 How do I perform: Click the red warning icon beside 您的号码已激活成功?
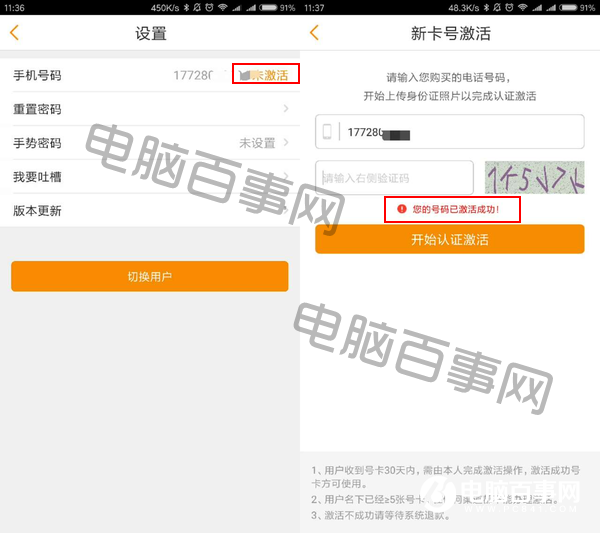(x=402, y=209)
